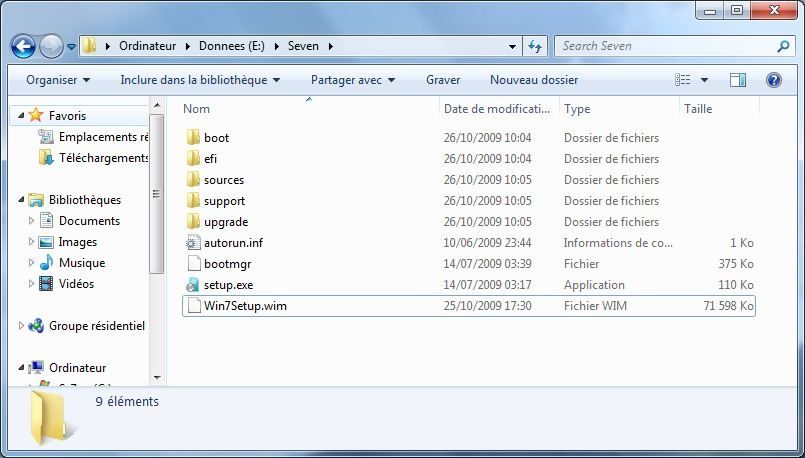Screen dimensions: 805x458
Task: Expand the Documents library node
Action: pos(31,221)
